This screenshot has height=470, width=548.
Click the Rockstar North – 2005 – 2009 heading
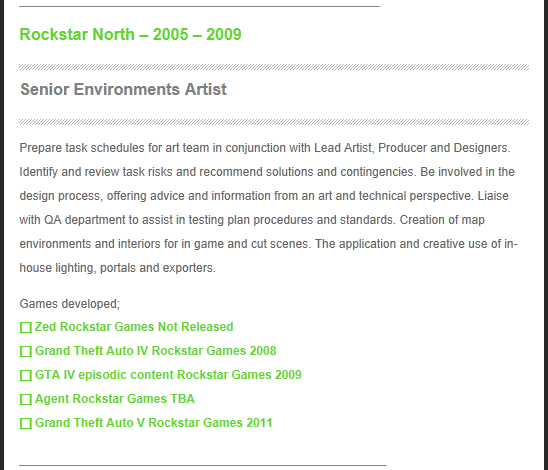pos(130,35)
